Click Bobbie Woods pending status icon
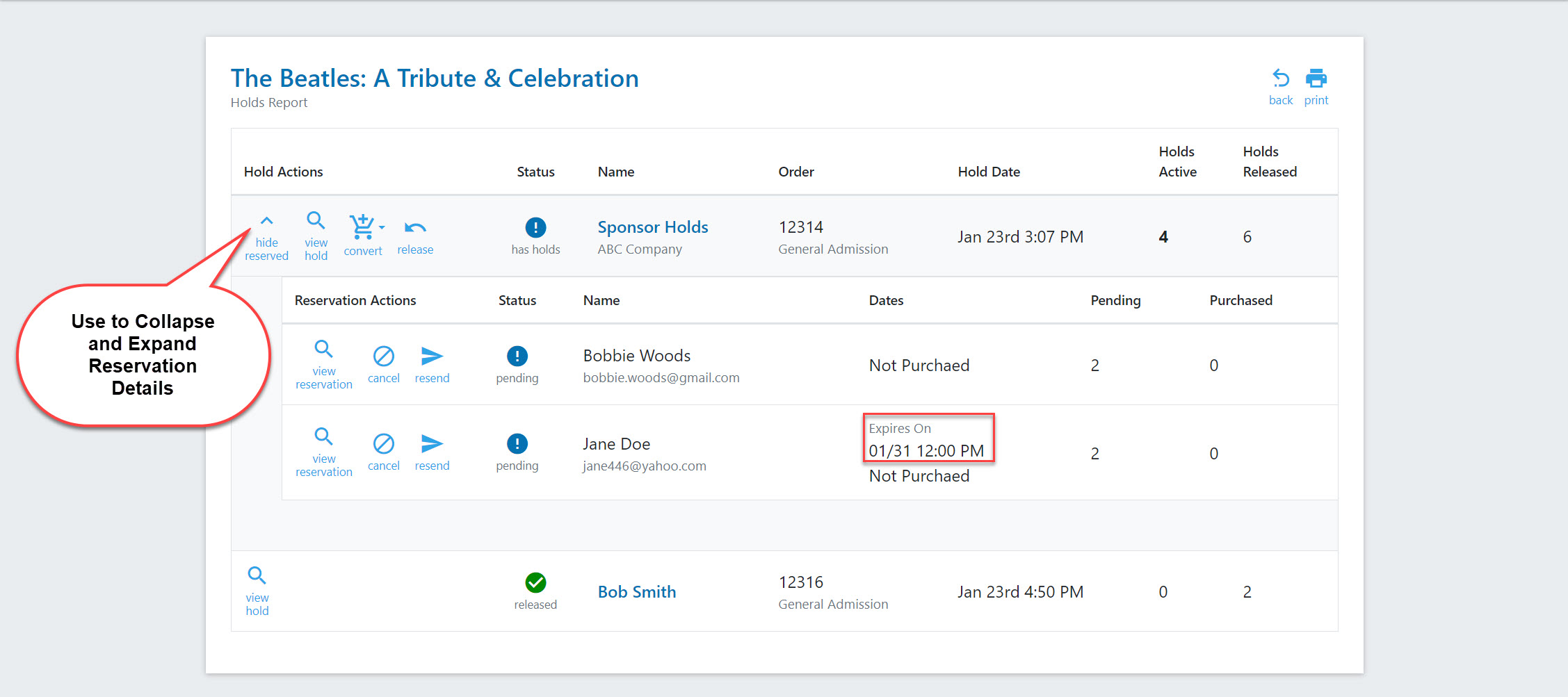 (517, 356)
